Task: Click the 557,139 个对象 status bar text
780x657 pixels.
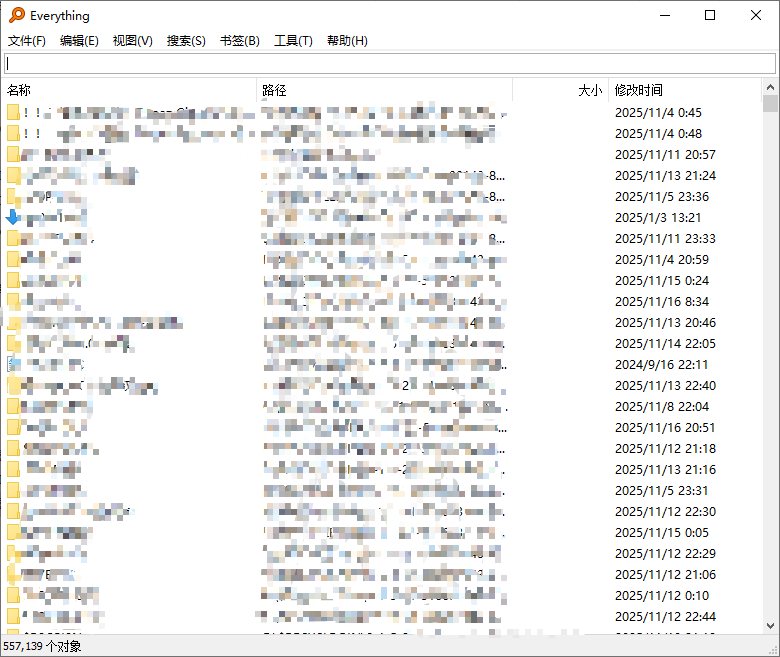Action: 42,646
